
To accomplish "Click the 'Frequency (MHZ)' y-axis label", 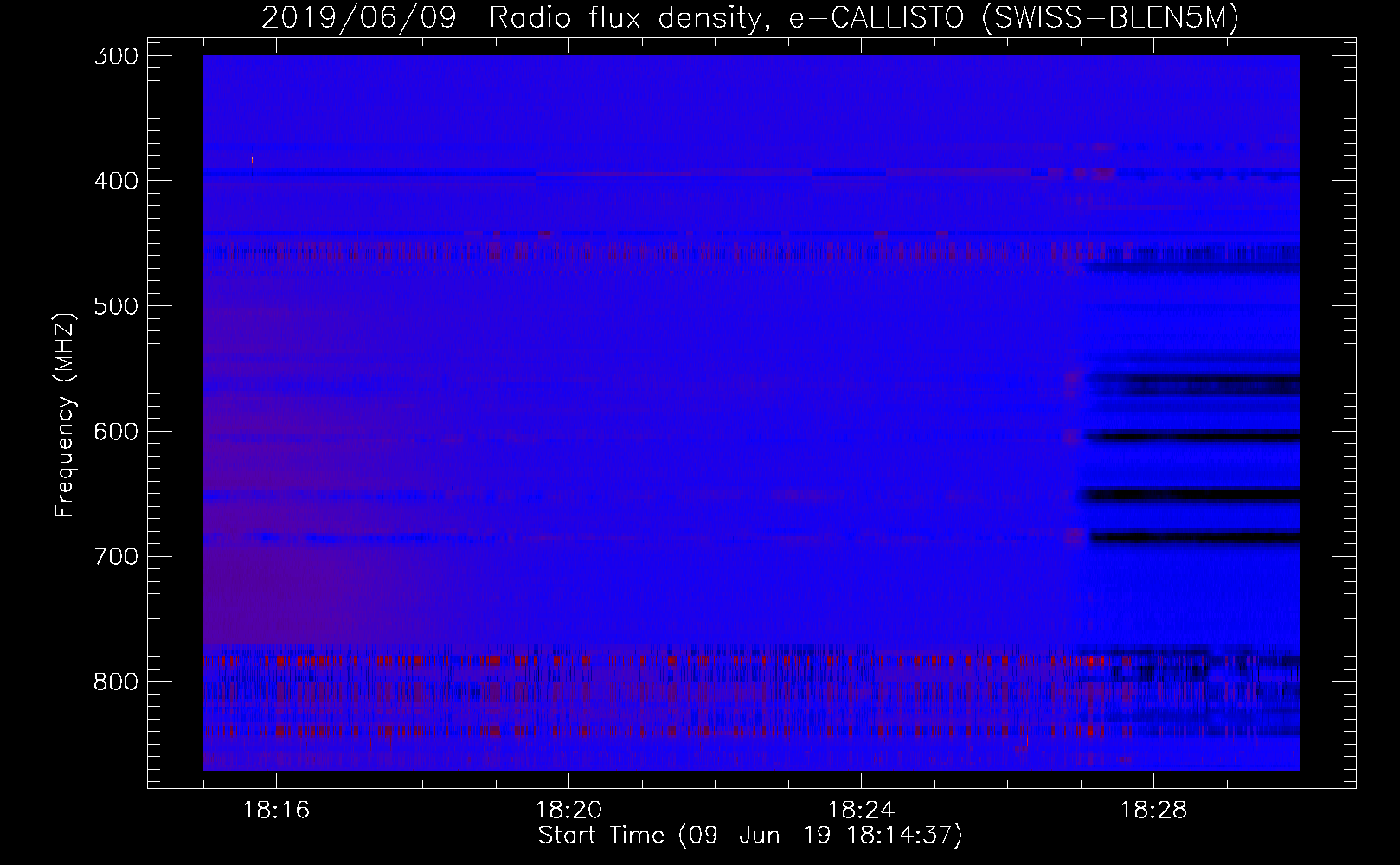I will pos(65,414).
